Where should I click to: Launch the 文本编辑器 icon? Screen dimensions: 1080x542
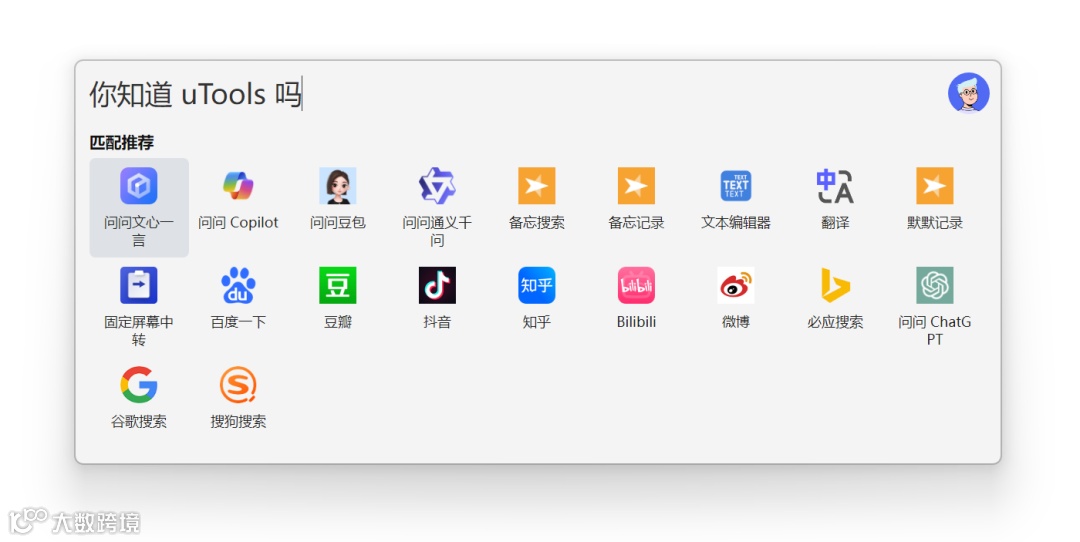(736, 186)
